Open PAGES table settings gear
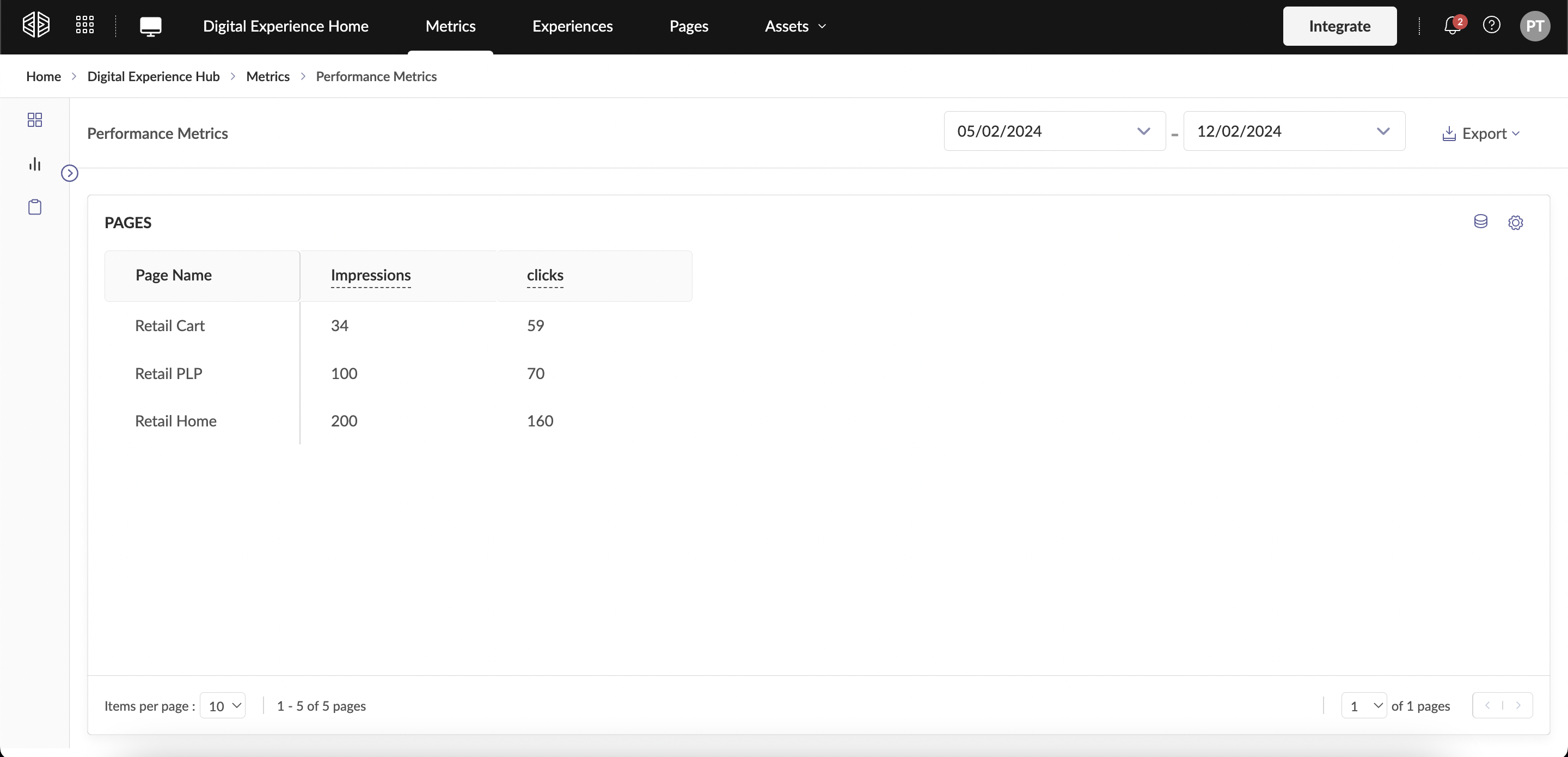 point(1515,222)
